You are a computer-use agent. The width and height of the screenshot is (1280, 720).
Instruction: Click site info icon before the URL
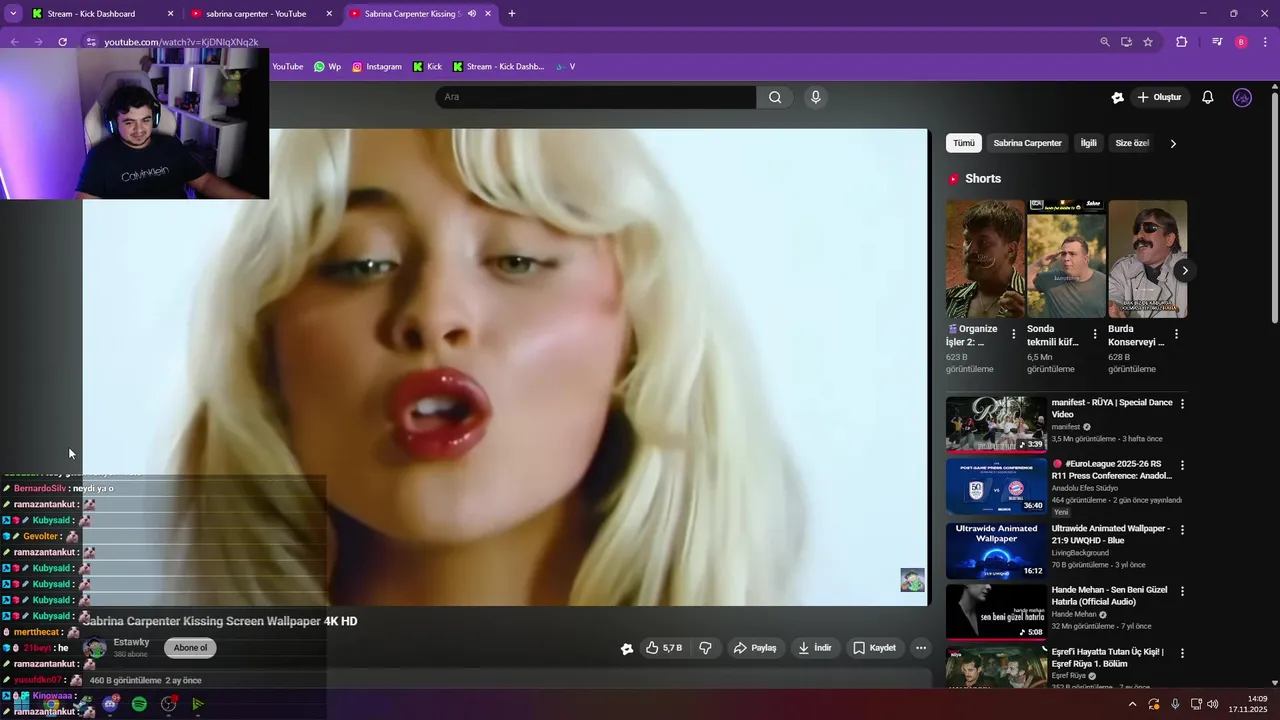[90, 42]
